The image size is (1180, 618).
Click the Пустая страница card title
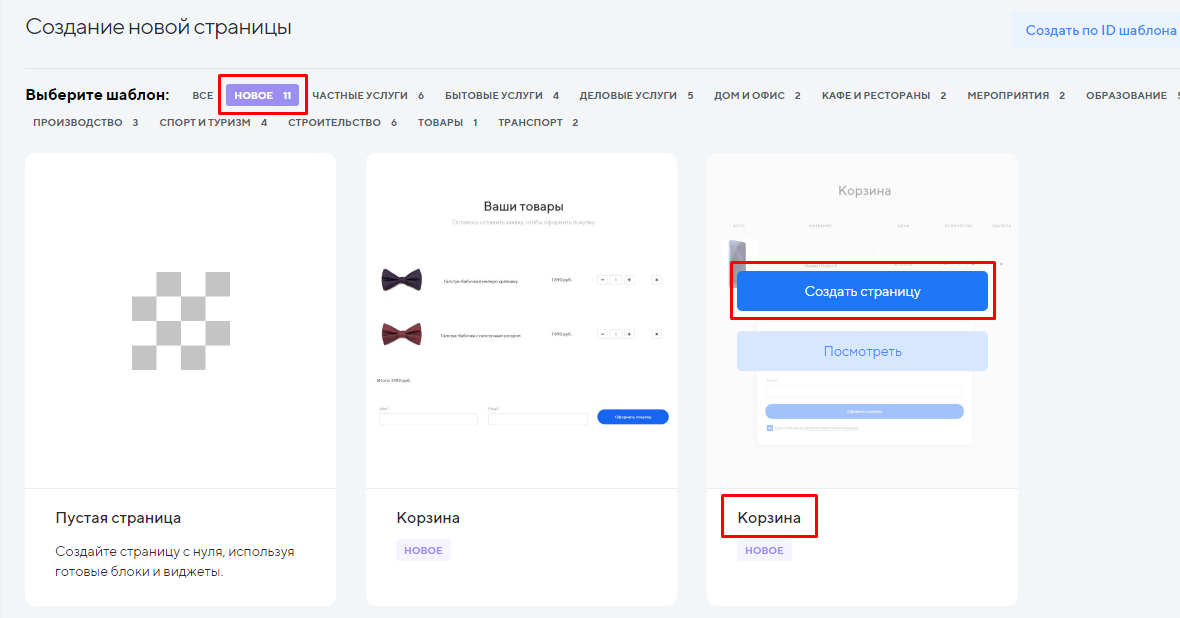click(x=118, y=518)
